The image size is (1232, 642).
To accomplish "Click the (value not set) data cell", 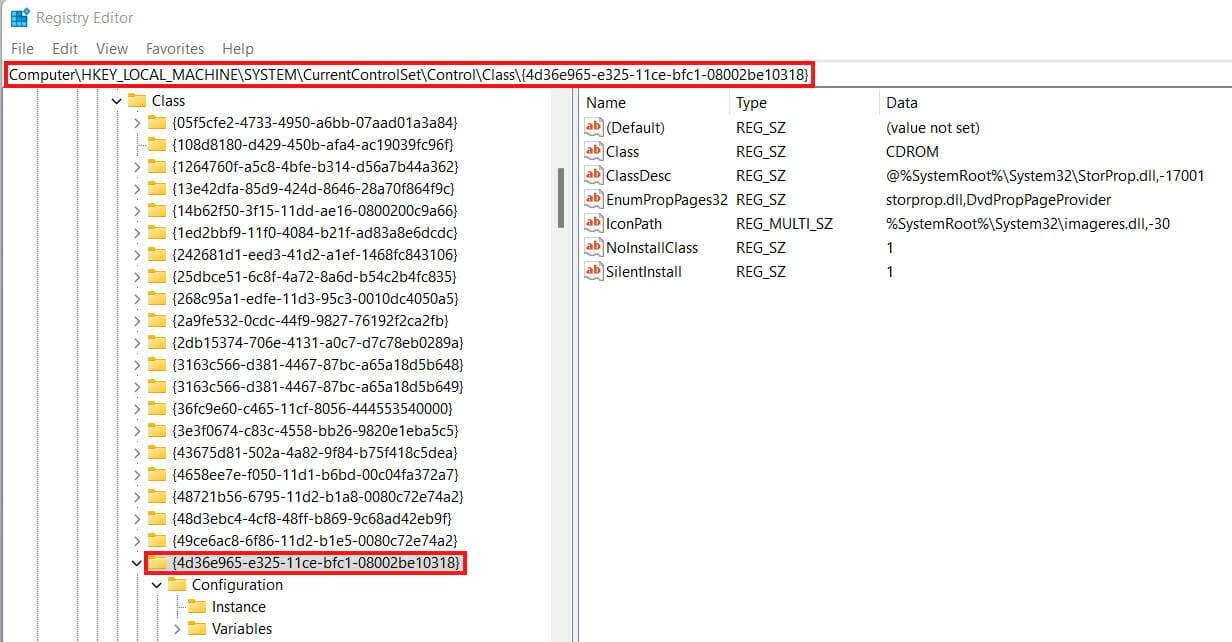I will (x=933, y=128).
